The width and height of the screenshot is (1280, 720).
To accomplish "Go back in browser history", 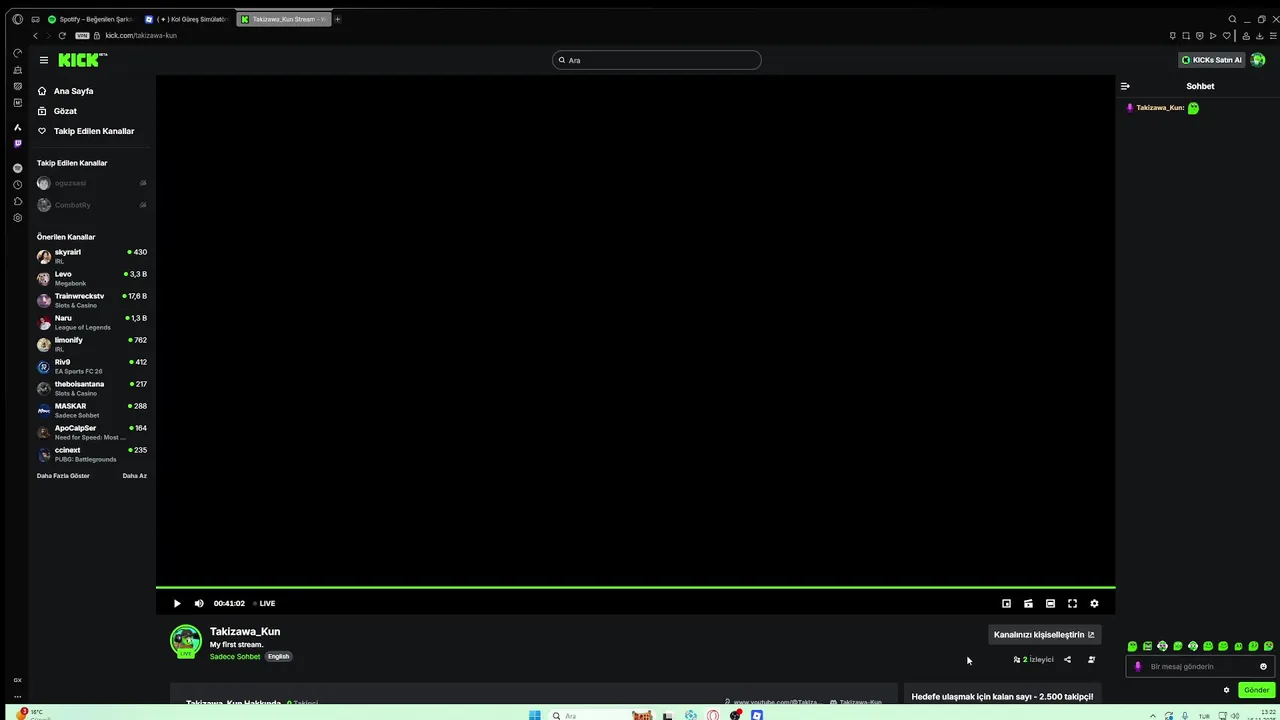I will 35,35.
